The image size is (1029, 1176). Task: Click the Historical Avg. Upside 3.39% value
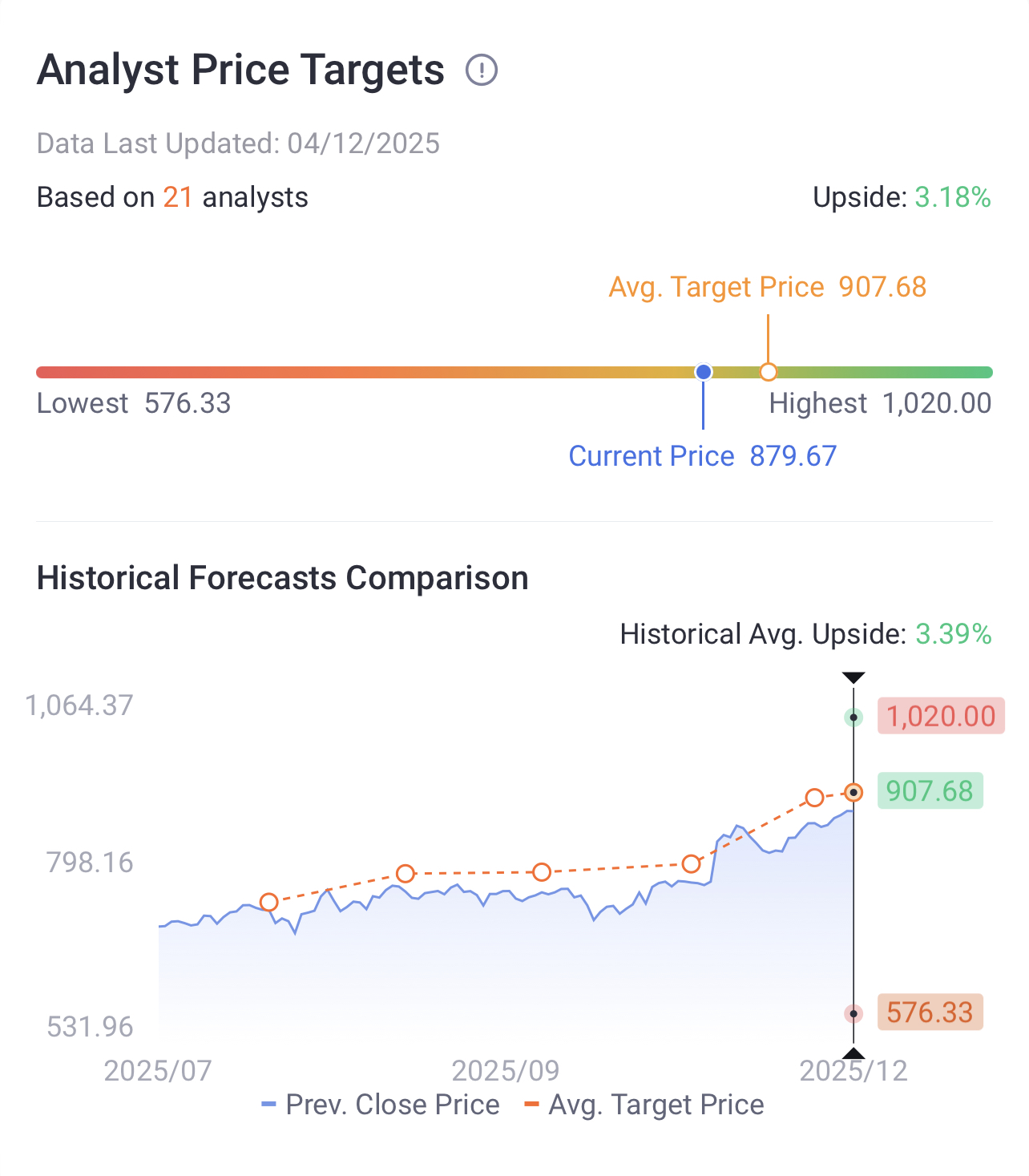[953, 634]
